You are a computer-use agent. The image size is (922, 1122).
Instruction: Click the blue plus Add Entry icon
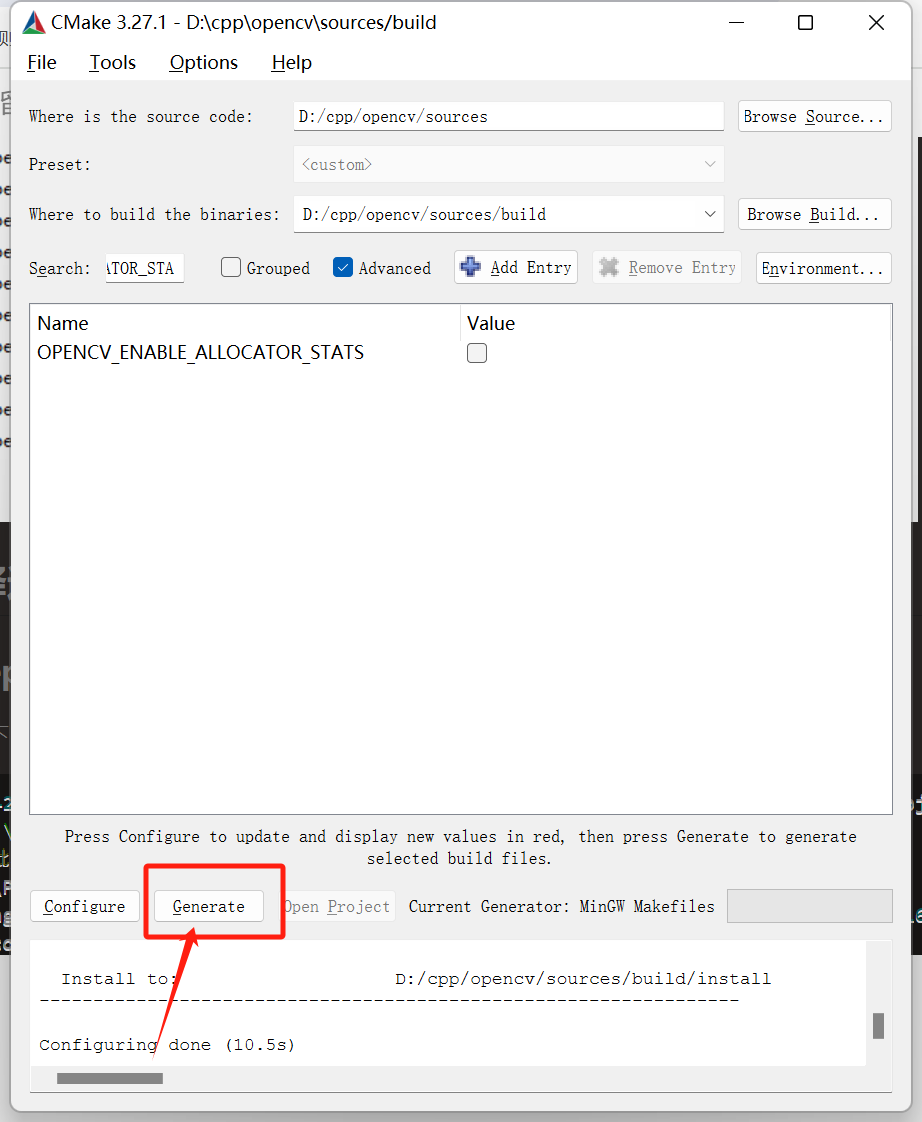pyautogui.click(x=470, y=267)
